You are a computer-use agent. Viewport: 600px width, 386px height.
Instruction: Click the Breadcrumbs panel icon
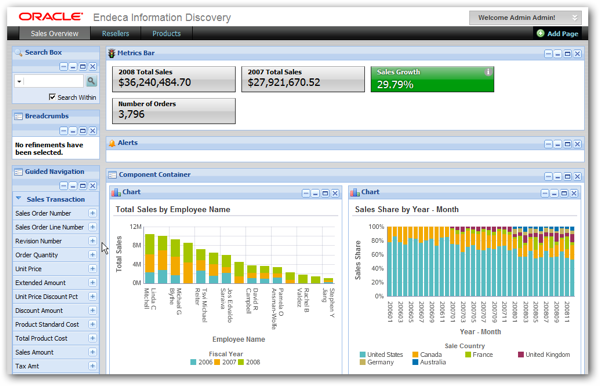pyautogui.click(x=18, y=116)
